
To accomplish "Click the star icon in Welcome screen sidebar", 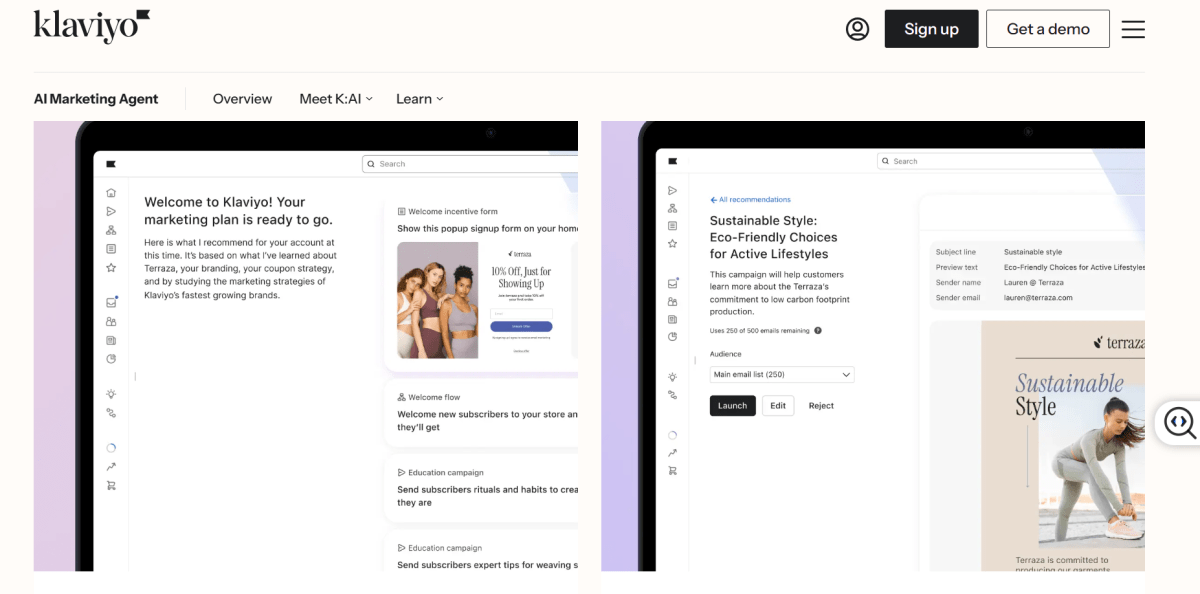I will pyautogui.click(x=111, y=267).
